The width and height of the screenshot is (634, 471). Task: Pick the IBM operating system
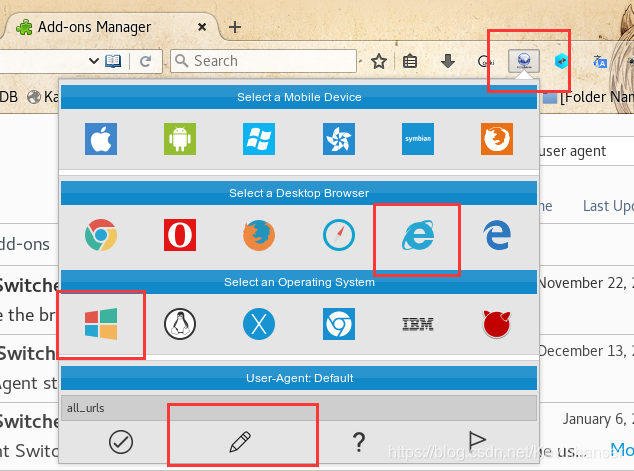[x=418, y=324]
